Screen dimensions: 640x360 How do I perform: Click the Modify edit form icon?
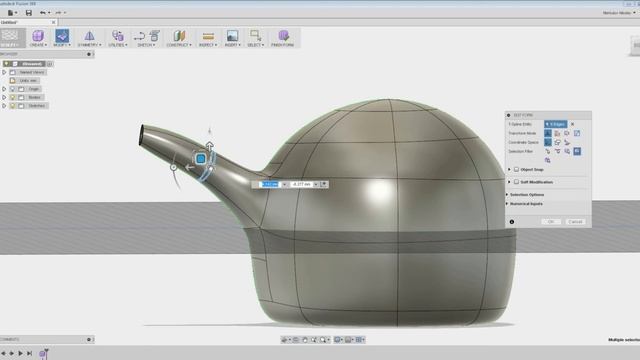coord(62,36)
